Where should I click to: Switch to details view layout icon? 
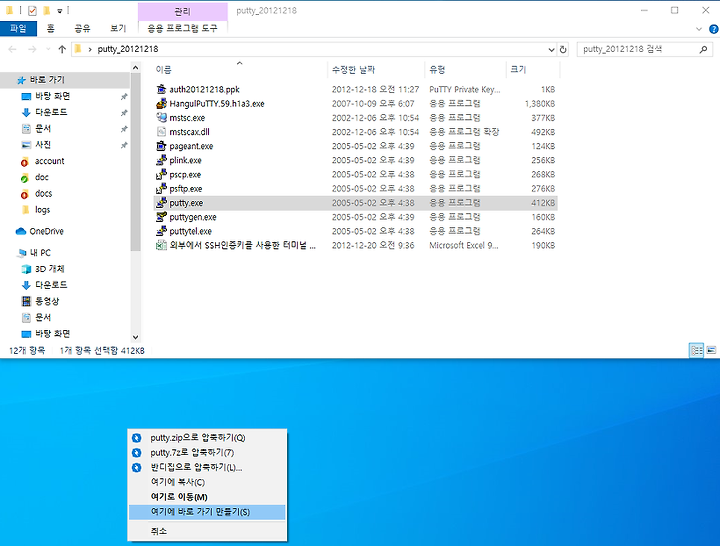point(697,350)
